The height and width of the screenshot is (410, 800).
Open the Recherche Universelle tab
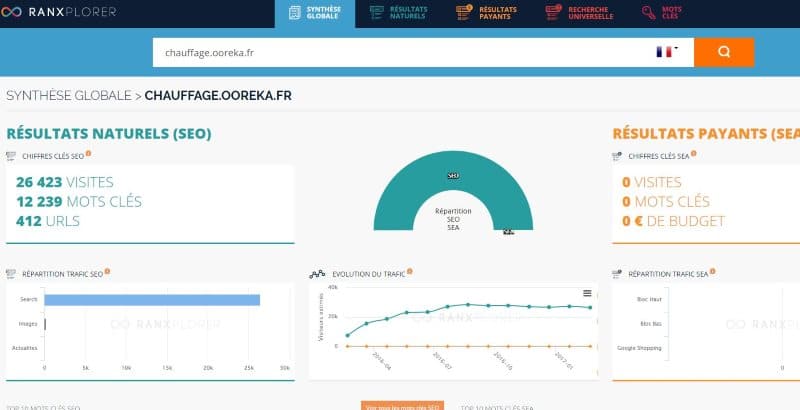[x=579, y=13]
